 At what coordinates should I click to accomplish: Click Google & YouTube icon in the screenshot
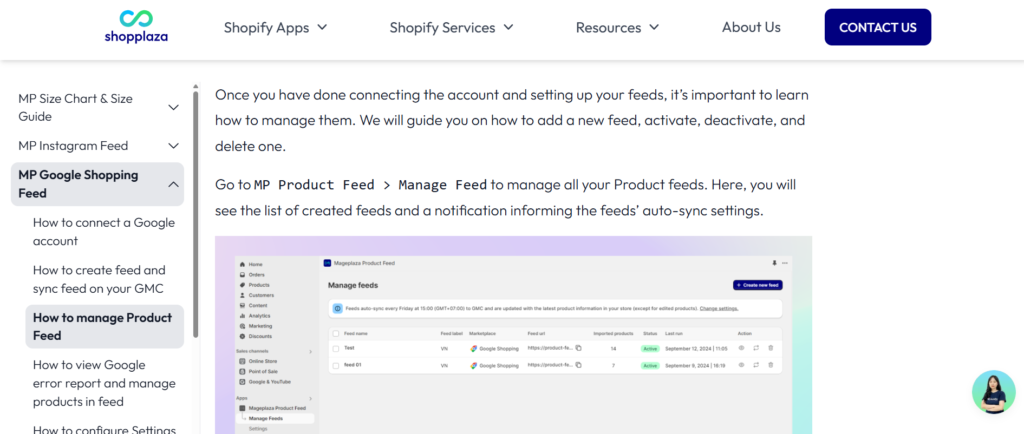[242, 381]
